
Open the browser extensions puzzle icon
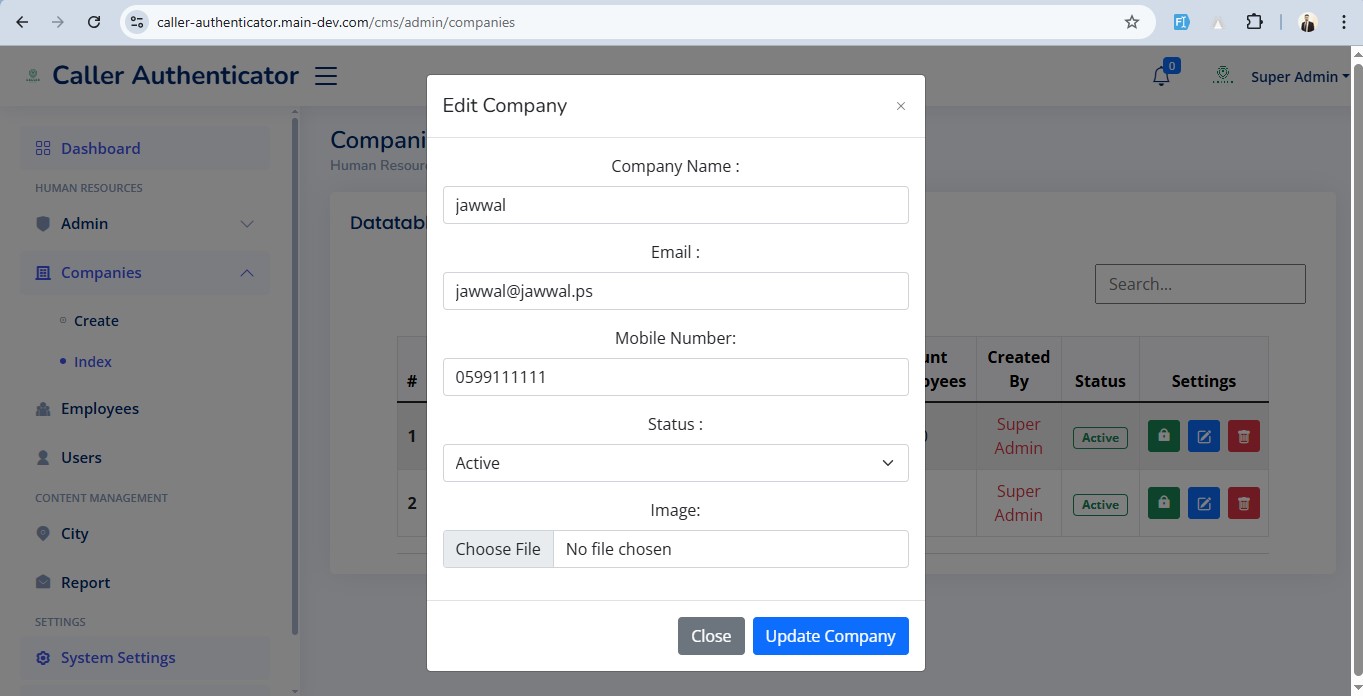click(1254, 22)
